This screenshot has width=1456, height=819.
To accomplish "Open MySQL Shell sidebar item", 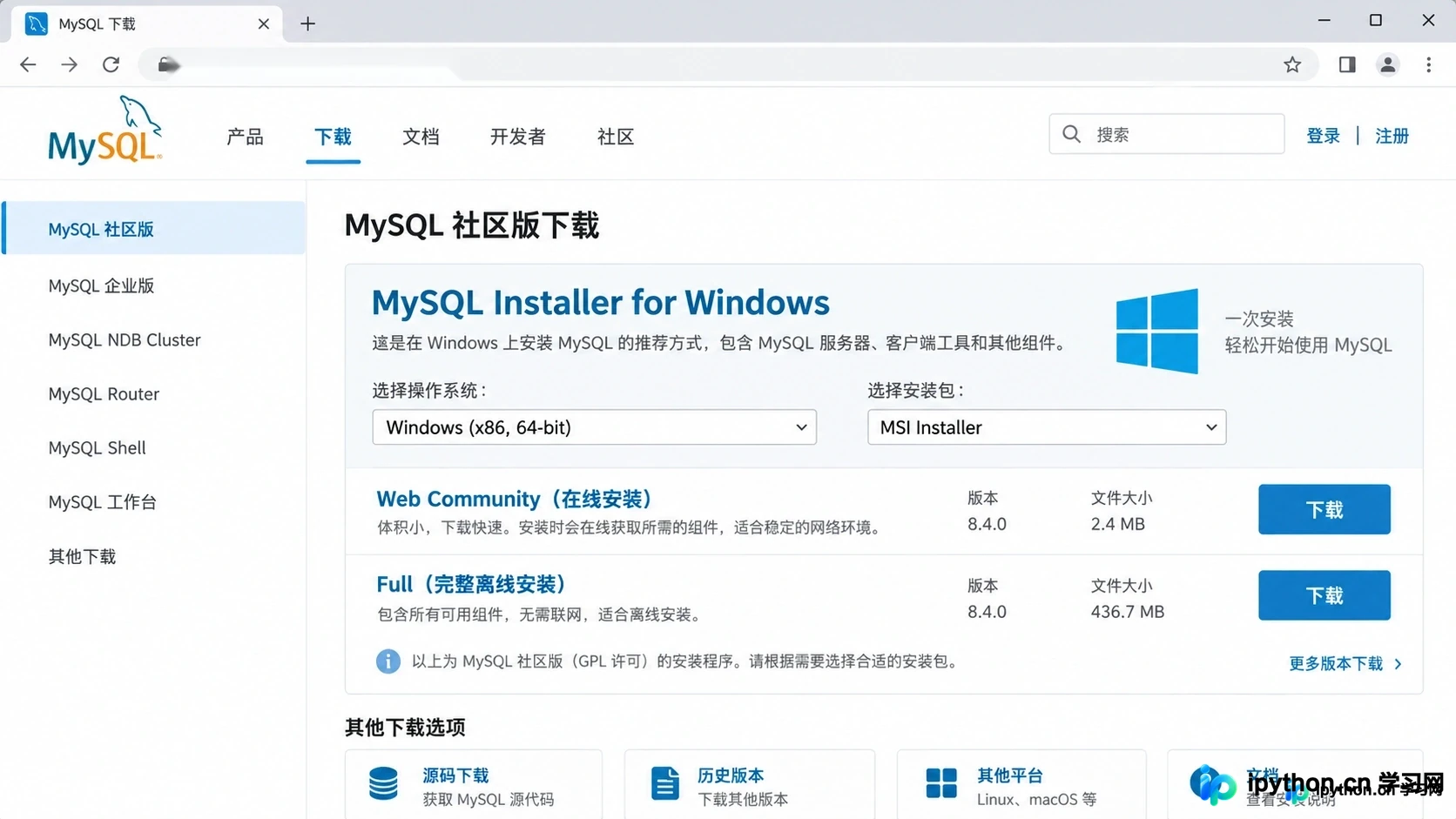I will tap(97, 448).
